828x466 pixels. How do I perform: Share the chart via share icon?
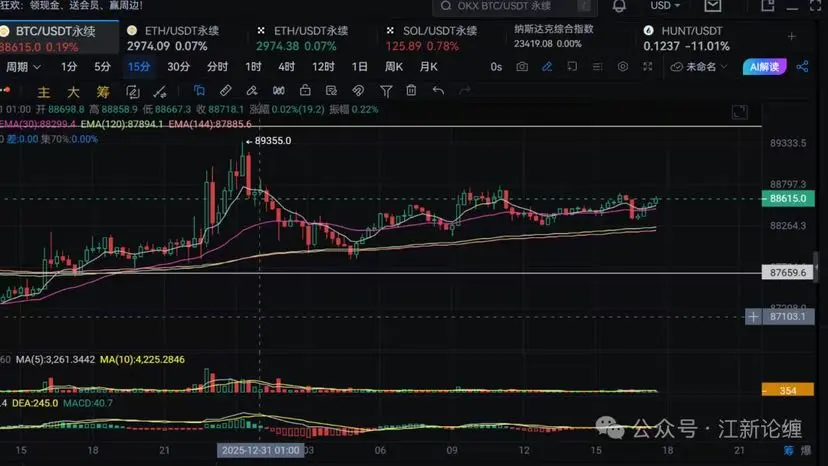pos(802,67)
